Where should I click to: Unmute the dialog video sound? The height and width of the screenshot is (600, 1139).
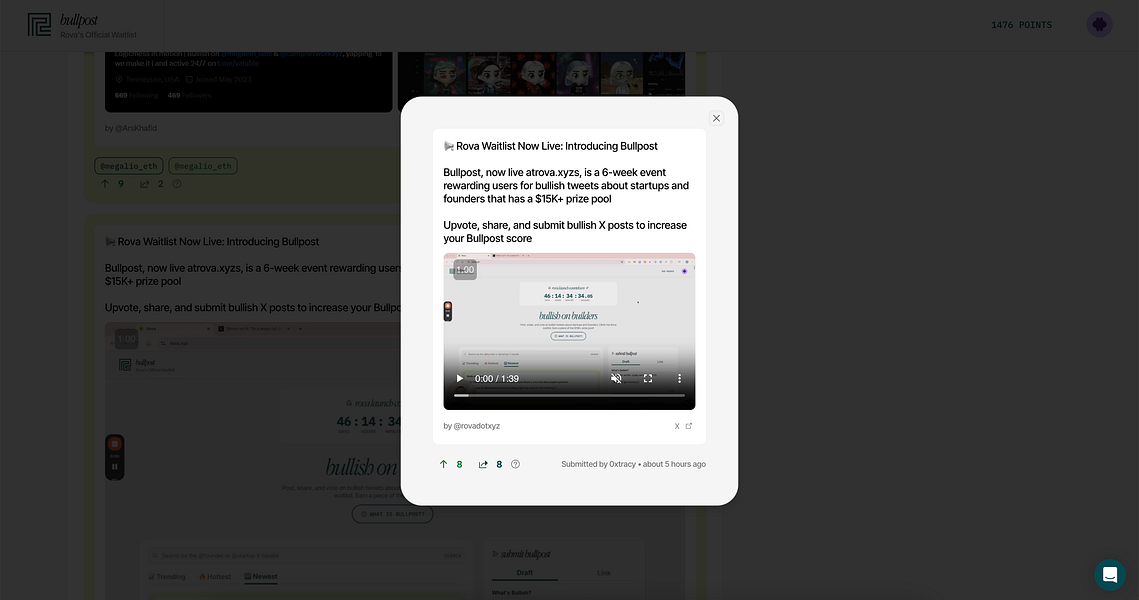[616, 378]
